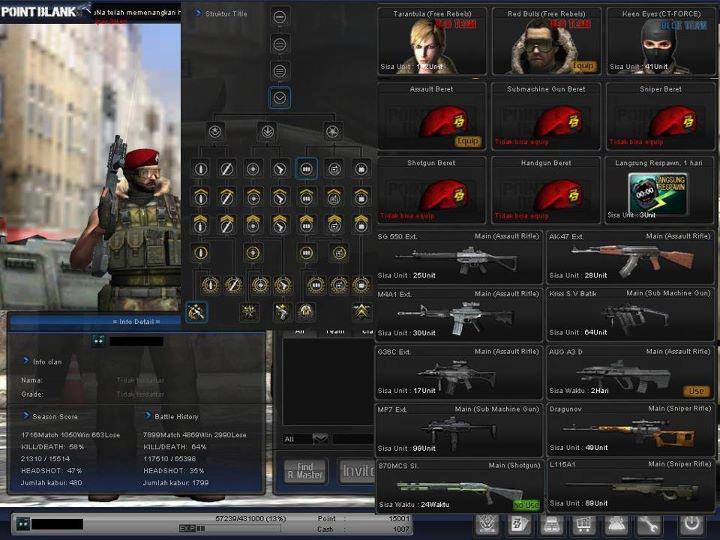The image size is (720, 540).
Task: Open the chat channel All dropdown arrow
Action: [x=321, y=439]
